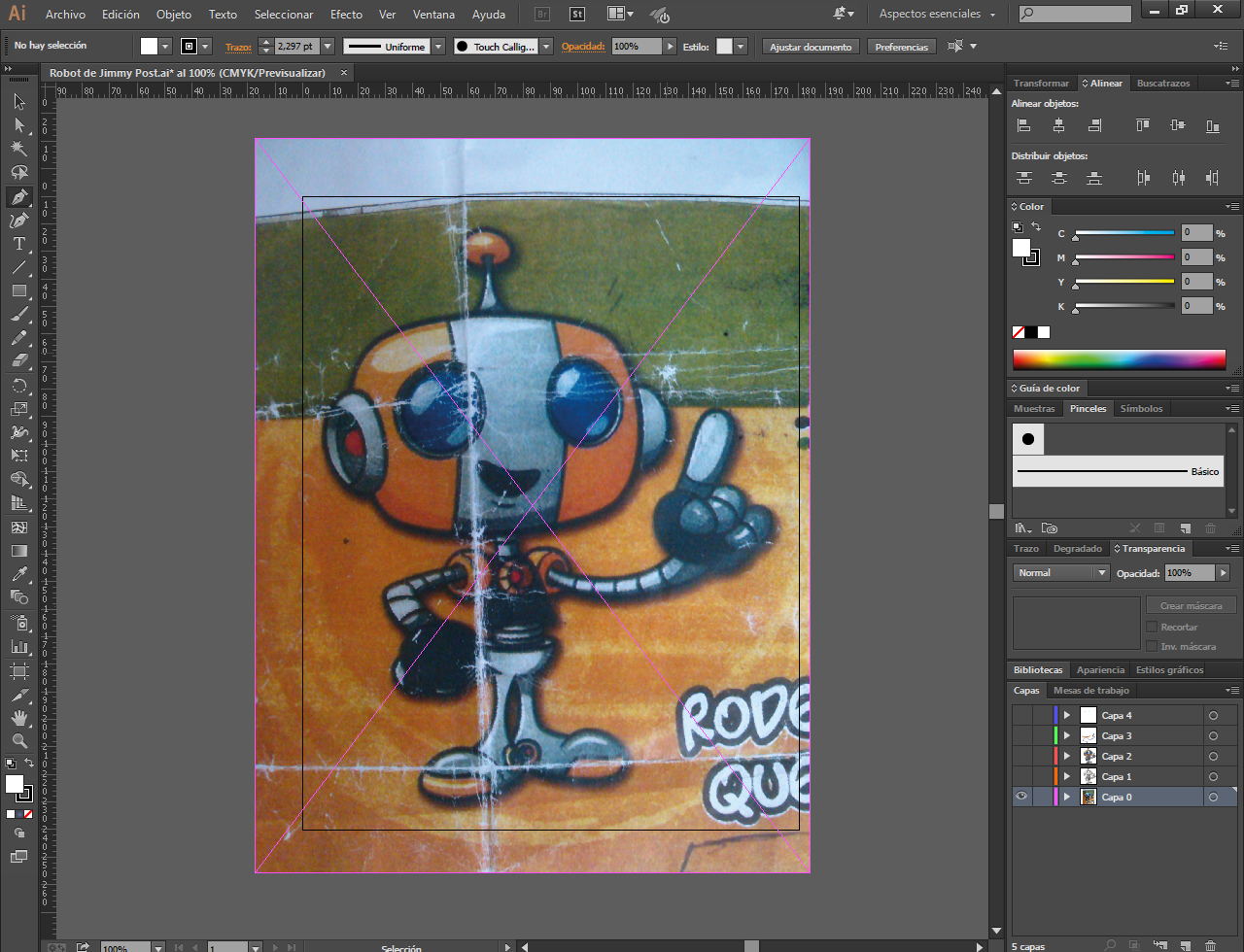Image resolution: width=1244 pixels, height=952 pixels.
Task: Hide Capa 0 with the eye icon
Action: [1021, 797]
